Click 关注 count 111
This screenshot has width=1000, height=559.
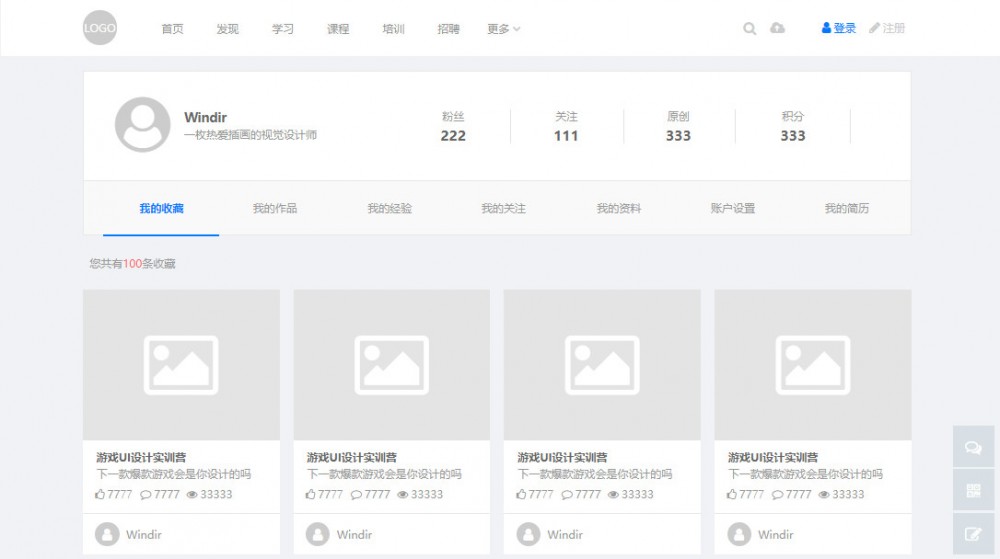click(566, 136)
